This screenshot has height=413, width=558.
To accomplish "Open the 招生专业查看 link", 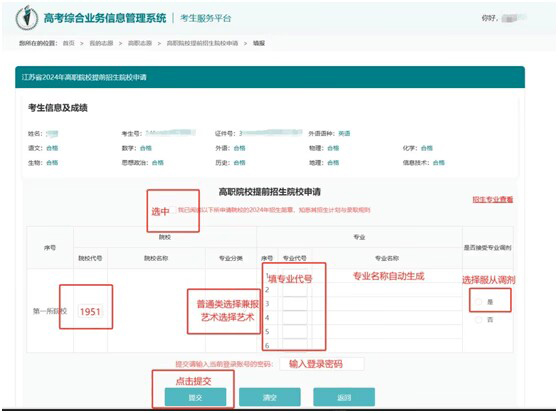I will [x=493, y=200].
